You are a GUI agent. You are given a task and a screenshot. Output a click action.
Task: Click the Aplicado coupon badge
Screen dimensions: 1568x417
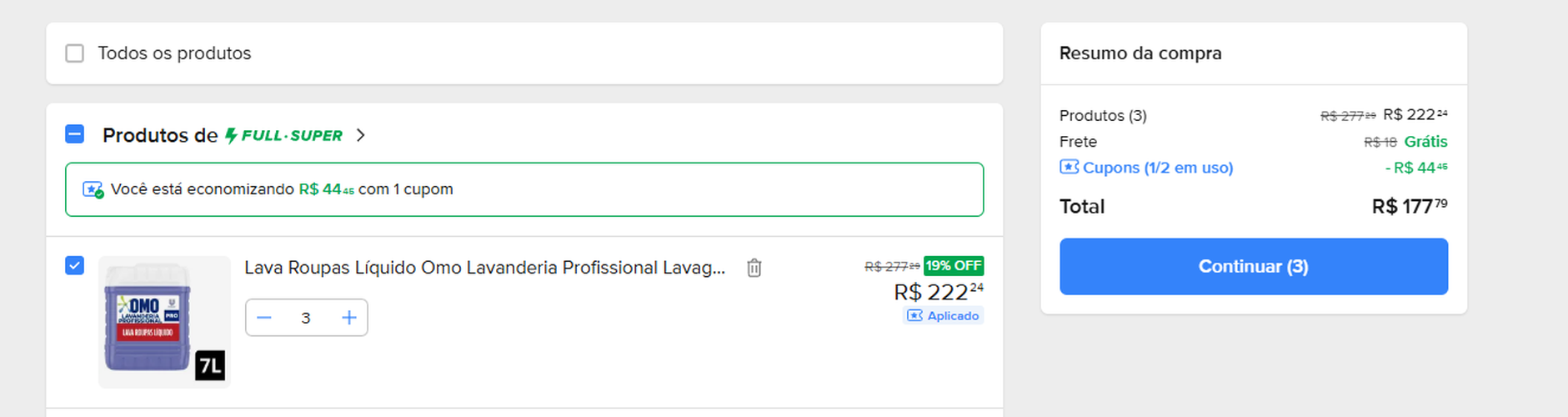click(944, 315)
